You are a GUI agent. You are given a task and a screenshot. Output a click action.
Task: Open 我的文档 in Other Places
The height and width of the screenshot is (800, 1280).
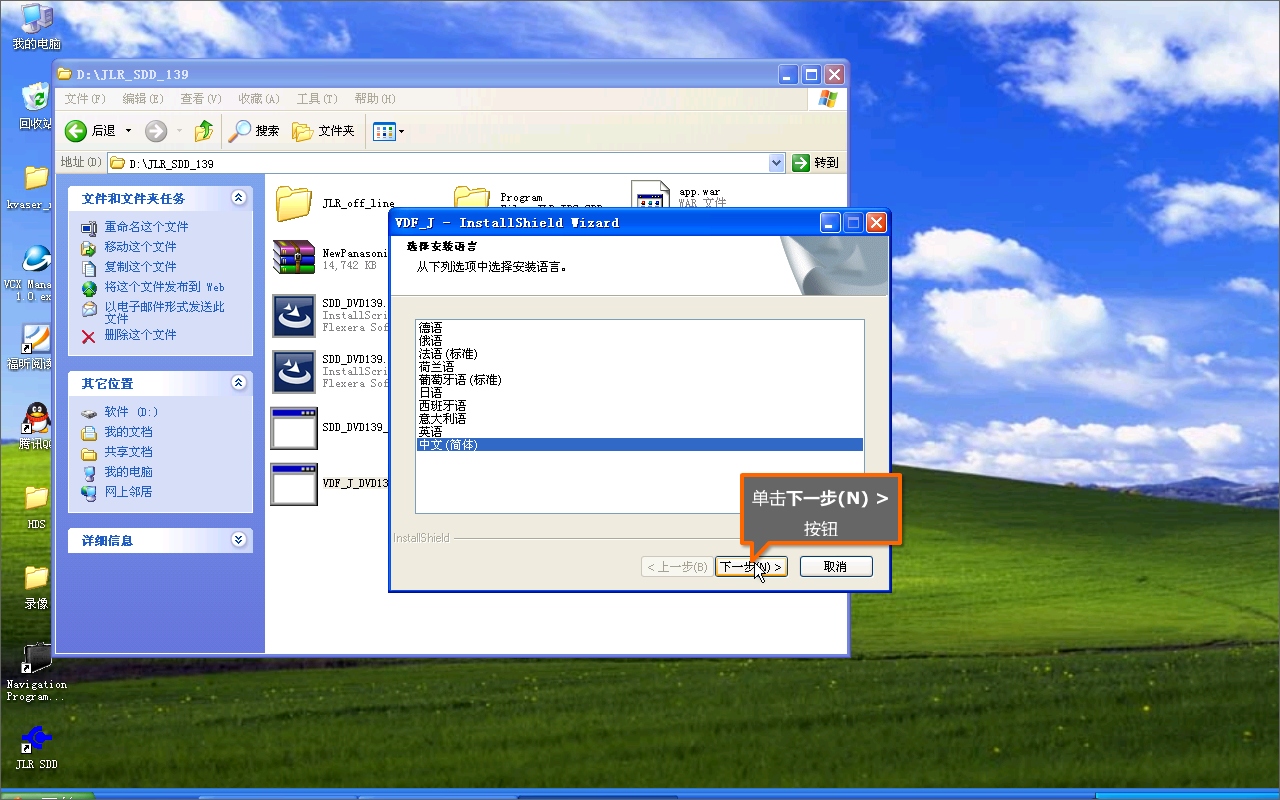pyautogui.click(x=128, y=432)
